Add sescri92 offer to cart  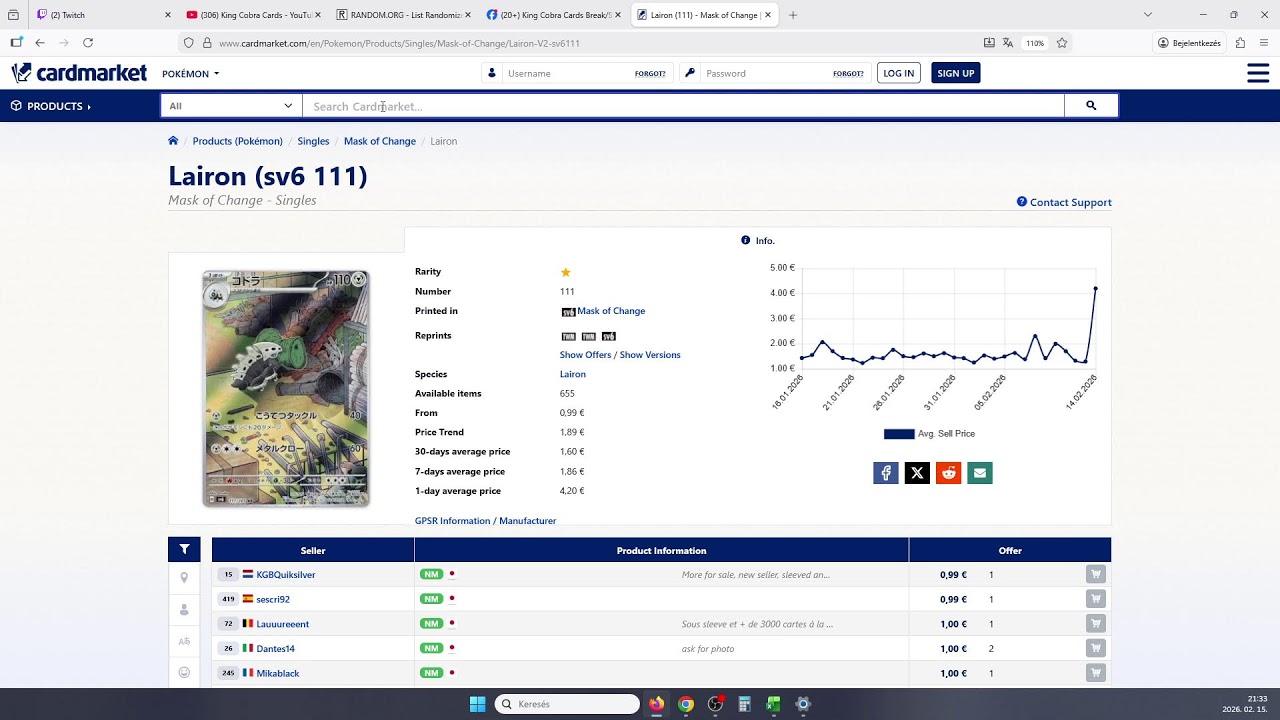(1096, 599)
